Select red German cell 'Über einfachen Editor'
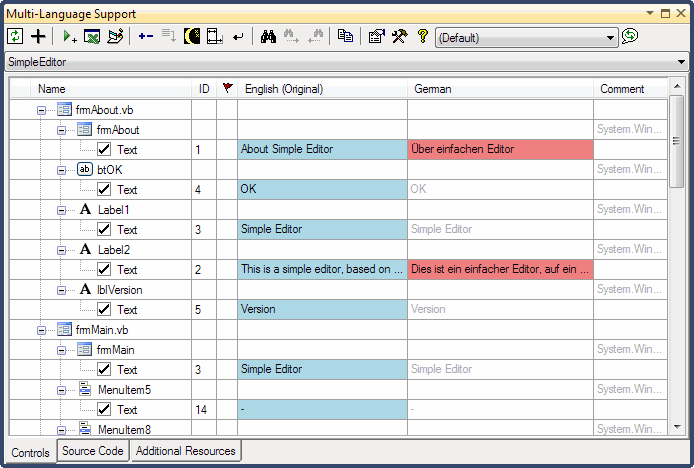Screen dimensions: 694x468 click(x=500, y=149)
